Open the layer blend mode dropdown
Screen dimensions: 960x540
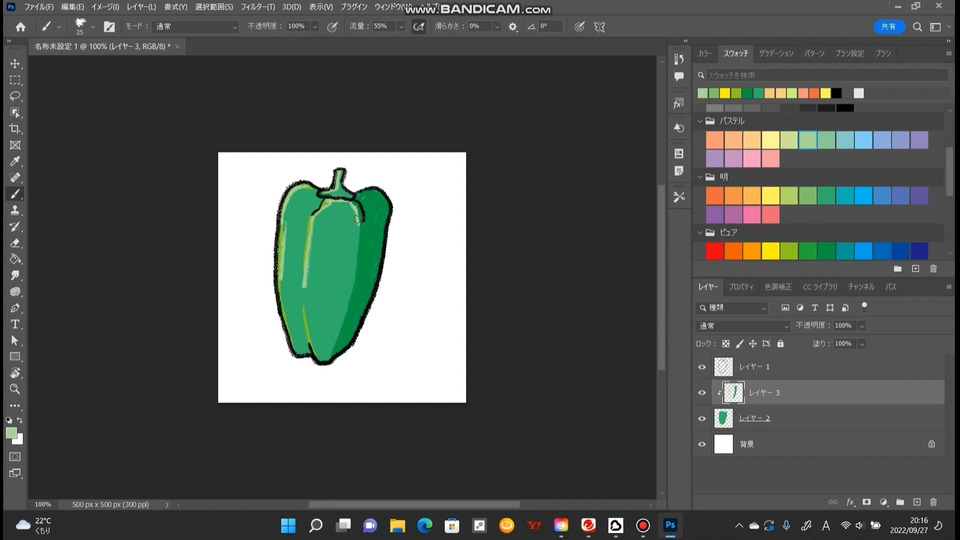click(743, 326)
